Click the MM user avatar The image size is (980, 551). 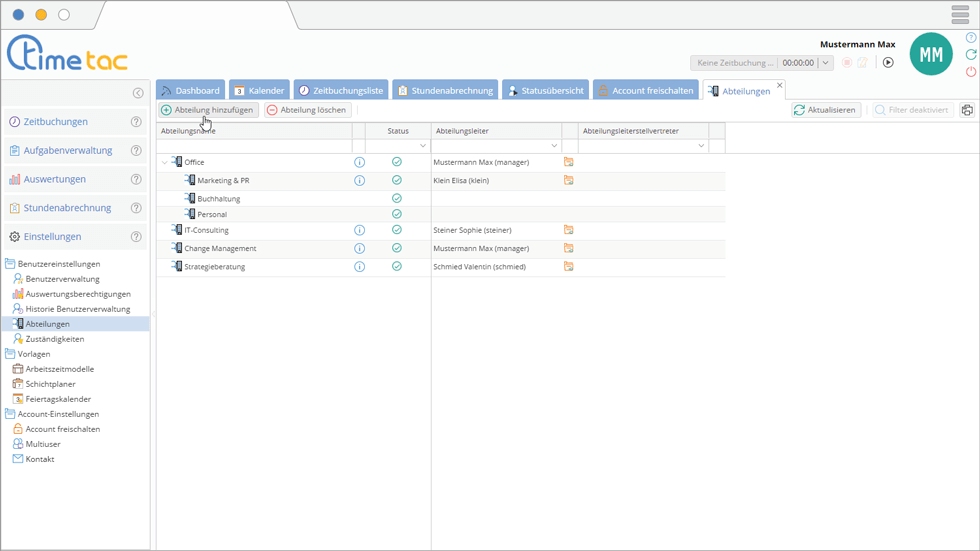930,55
